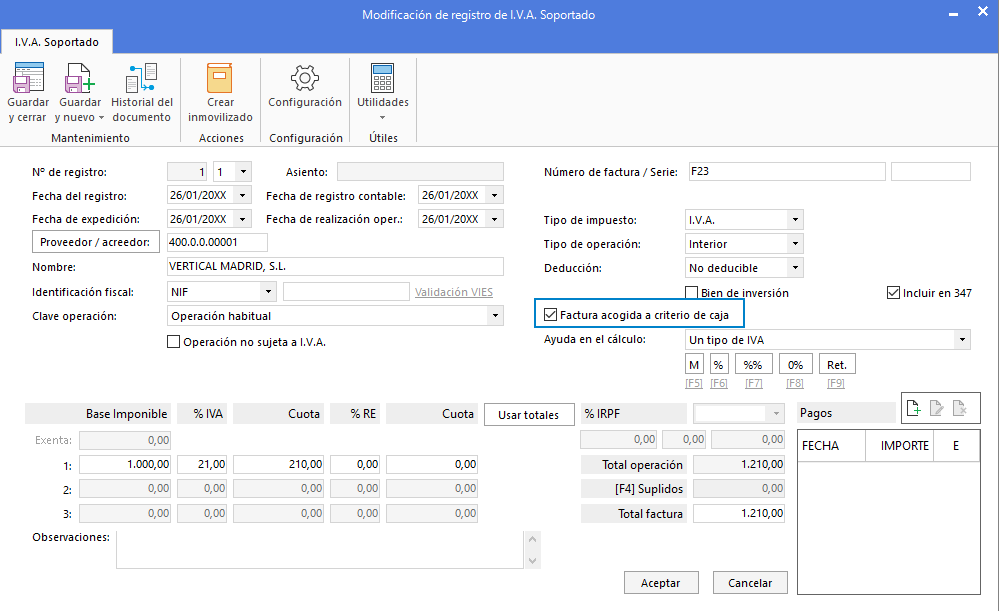This screenshot has height=611, width=999.
Task: Edit selected payment in Pagos
Action: [936, 408]
